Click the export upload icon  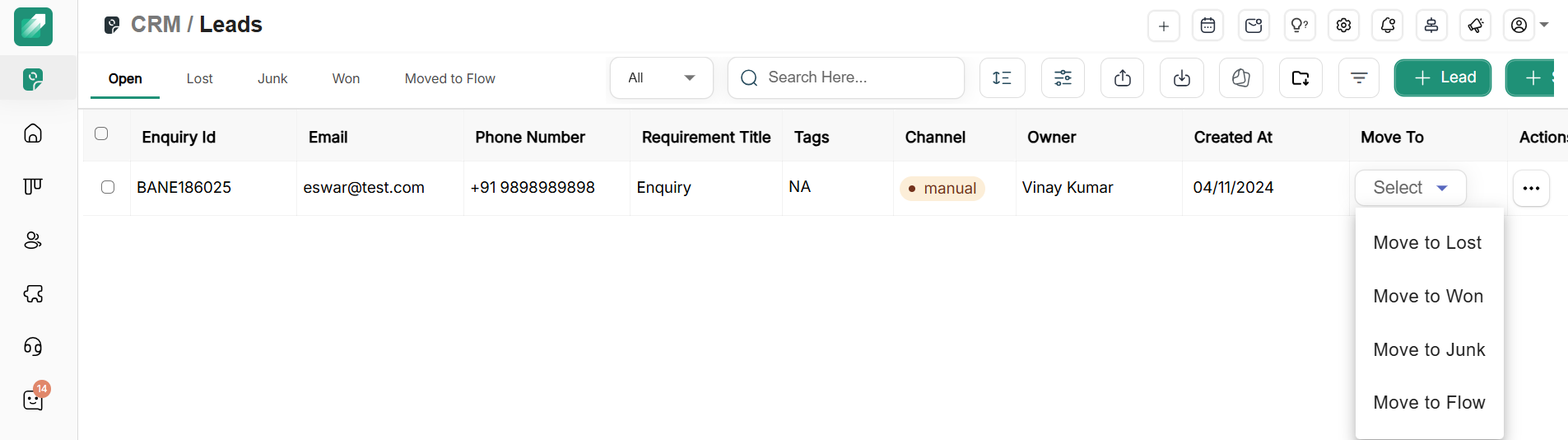tap(1122, 78)
